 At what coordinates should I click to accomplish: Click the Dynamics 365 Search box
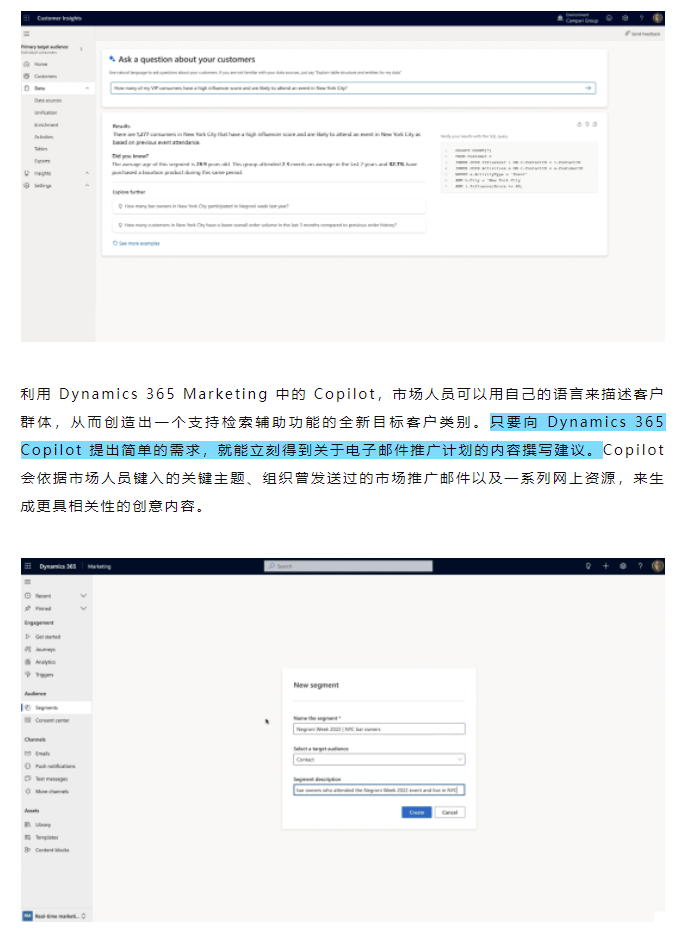(348, 566)
